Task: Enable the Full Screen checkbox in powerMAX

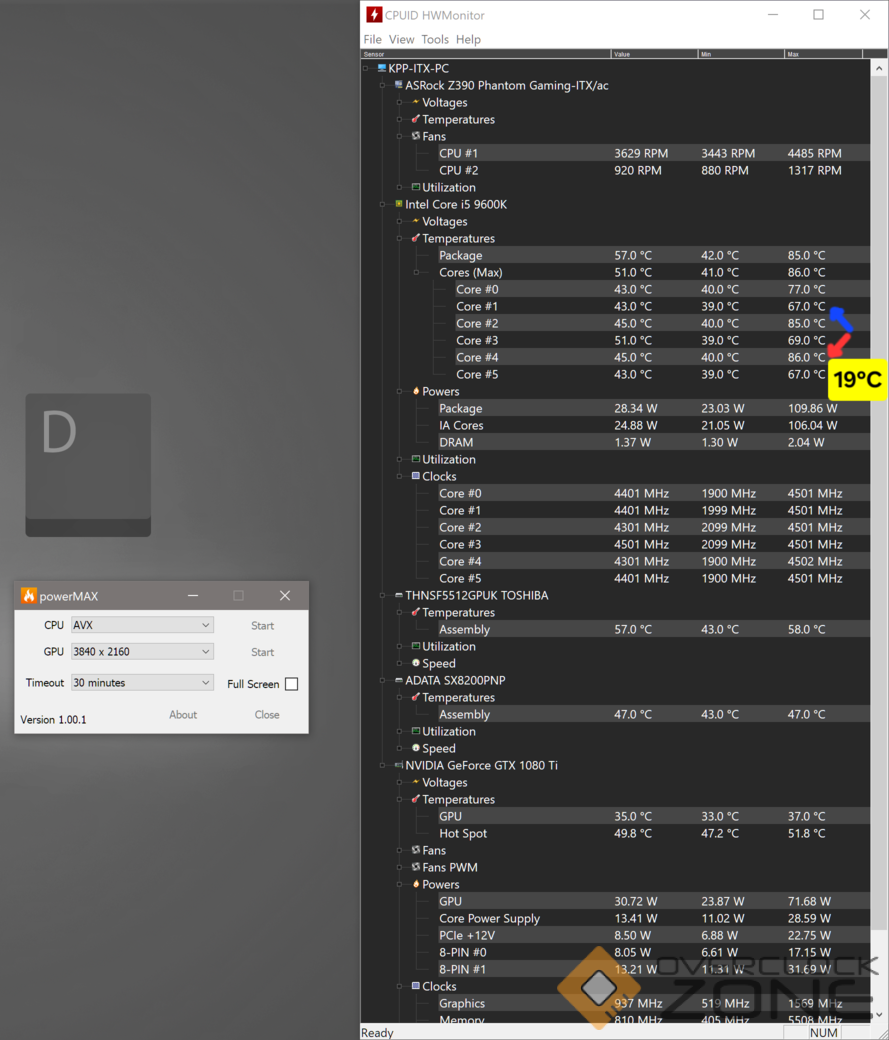Action: [x=291, y=684]
